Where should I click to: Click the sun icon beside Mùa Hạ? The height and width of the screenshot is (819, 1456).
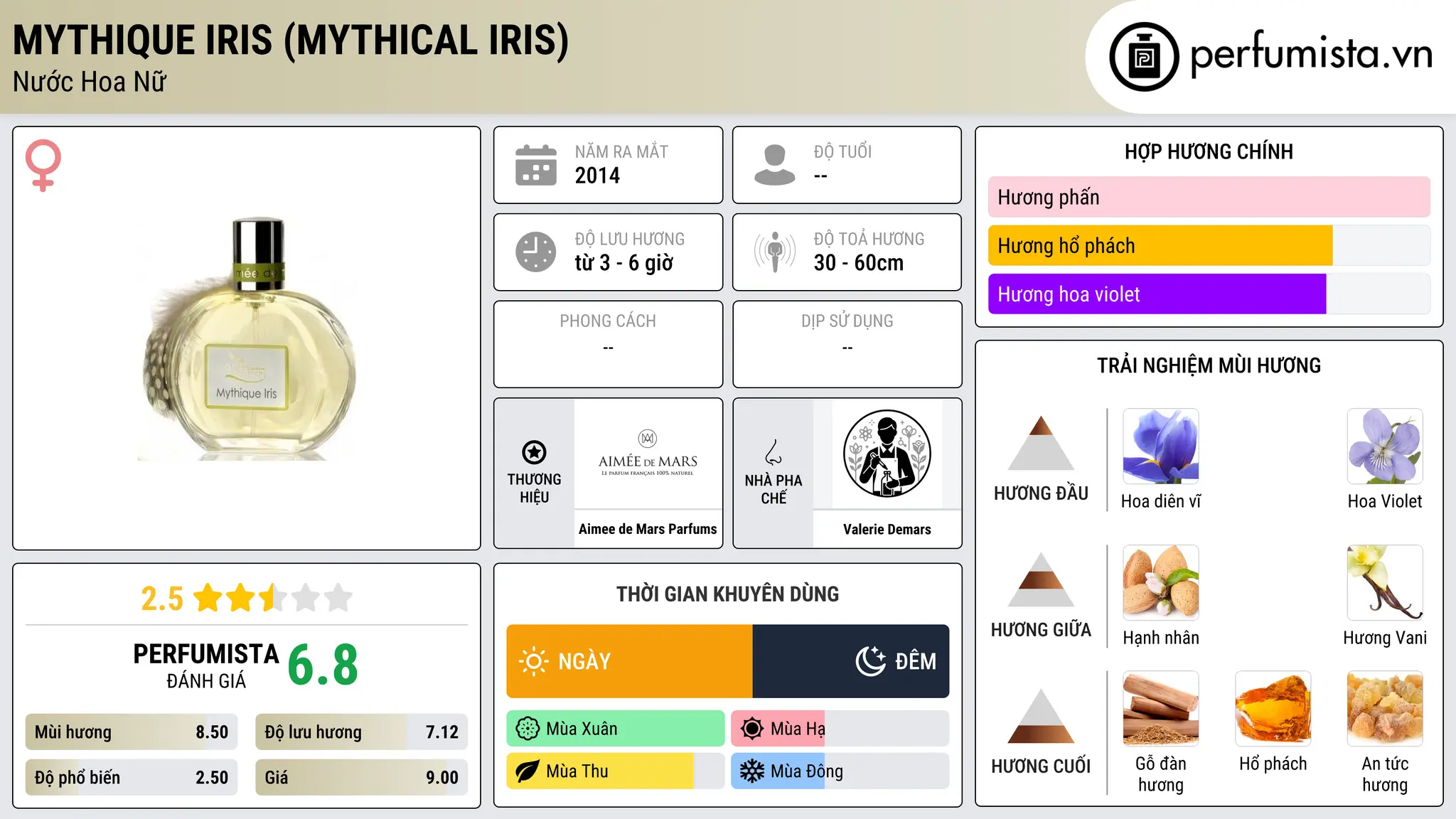[752, 729]
